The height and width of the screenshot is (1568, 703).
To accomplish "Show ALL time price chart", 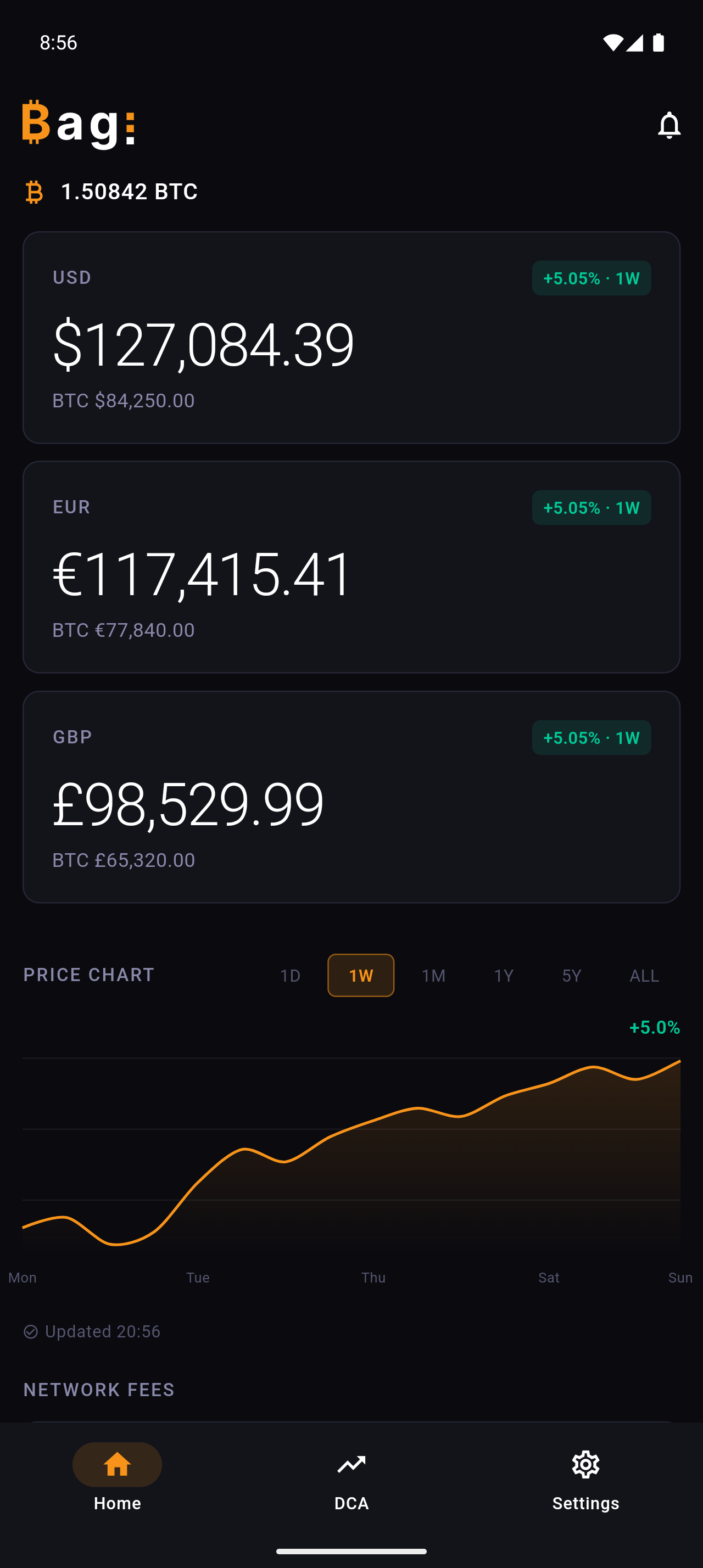I will 644,976.
